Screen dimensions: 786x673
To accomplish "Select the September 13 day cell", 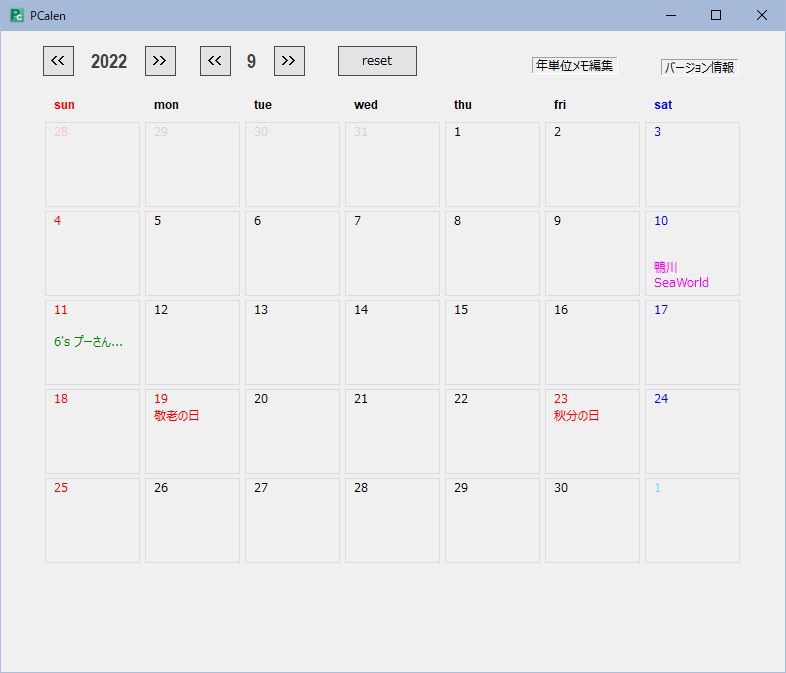I will (x=292, y=342).
